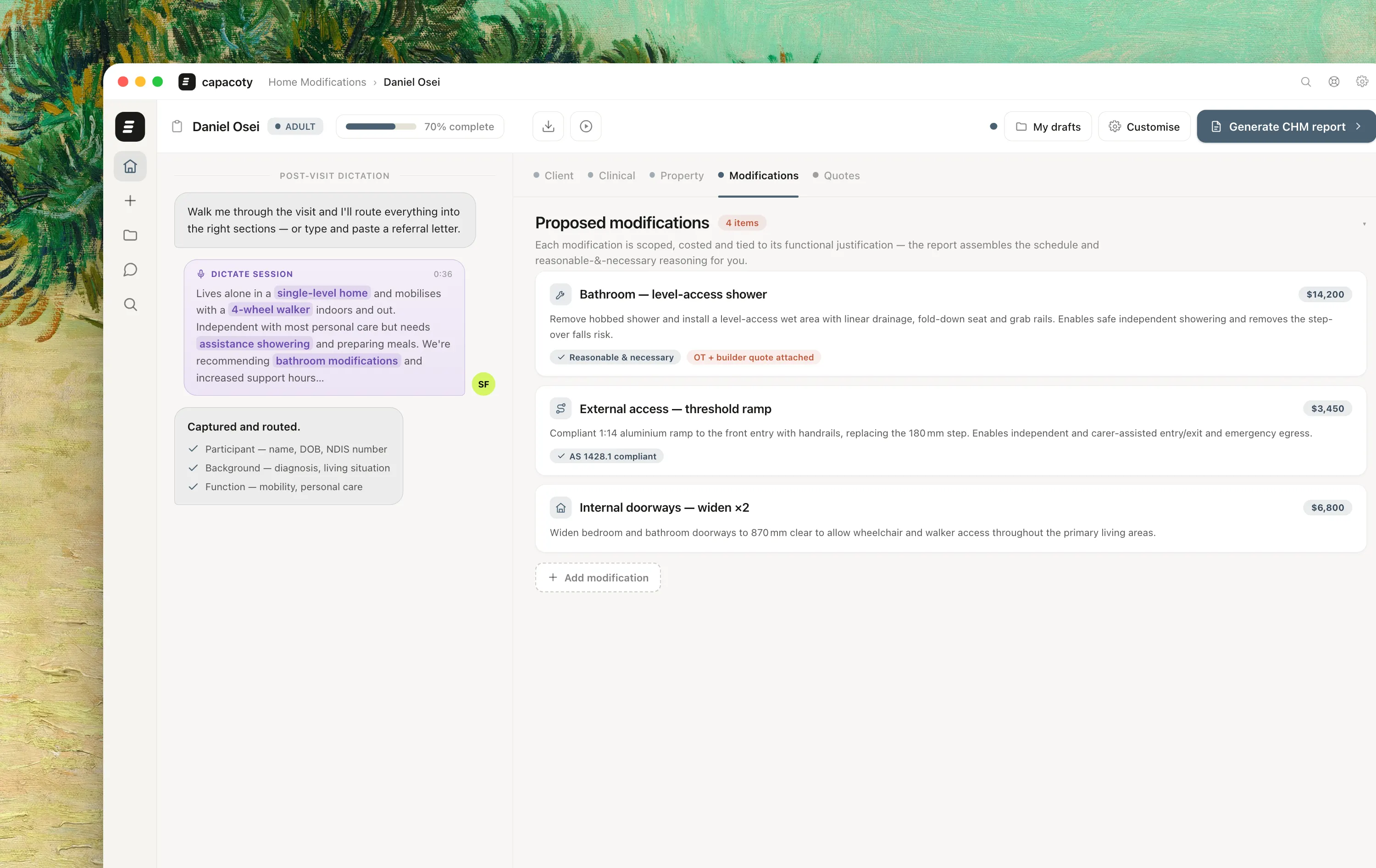Open the folder icon in sidebar

(x=130, y=235)
